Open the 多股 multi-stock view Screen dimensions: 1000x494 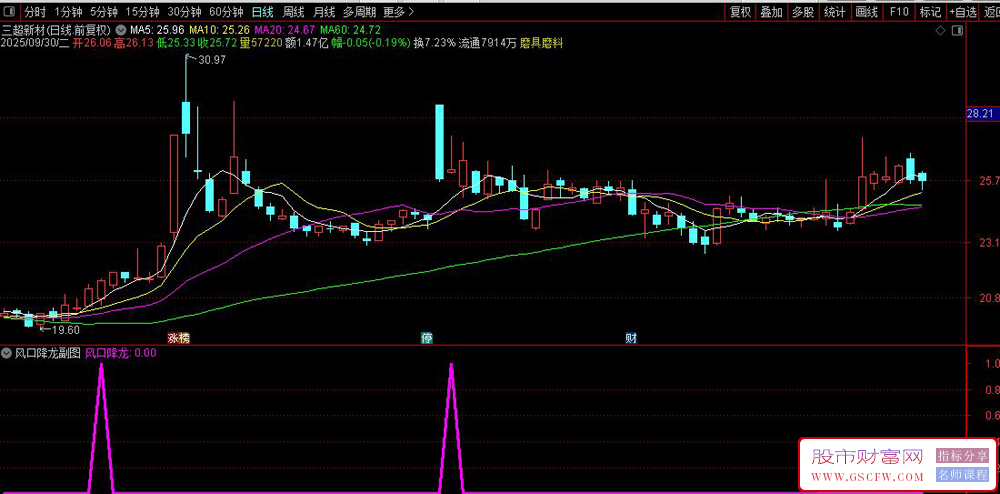tap(802, 11)
